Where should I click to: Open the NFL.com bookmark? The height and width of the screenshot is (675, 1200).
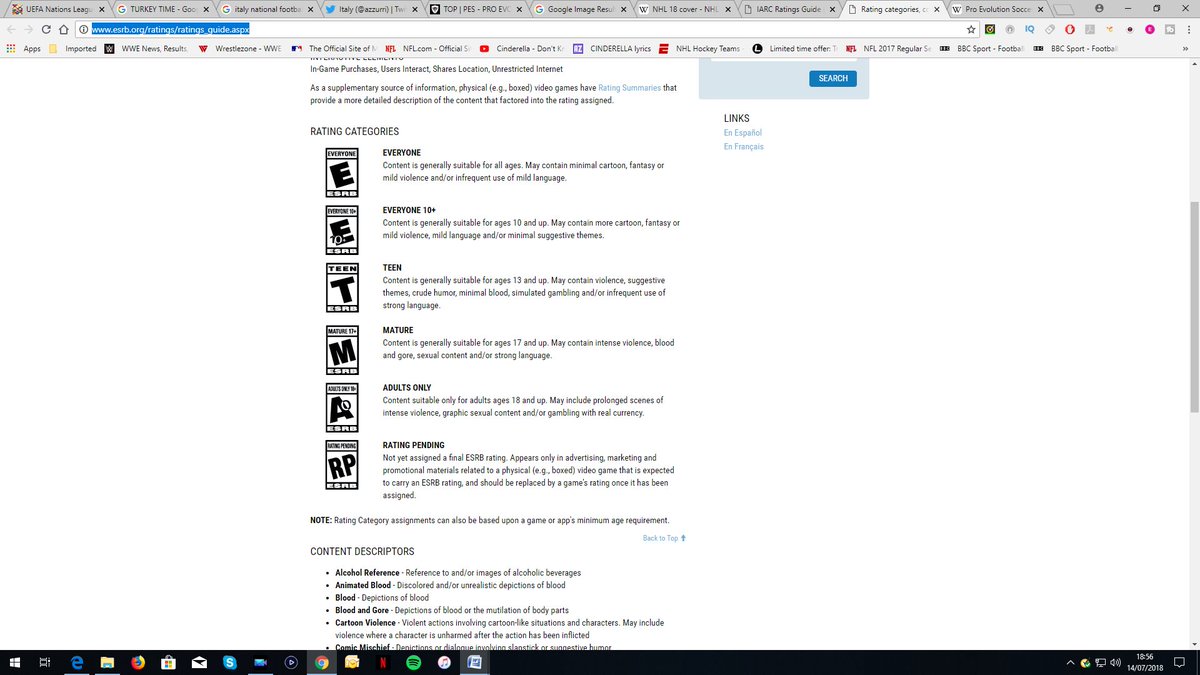pyautogui.click(x=428, y=48)
